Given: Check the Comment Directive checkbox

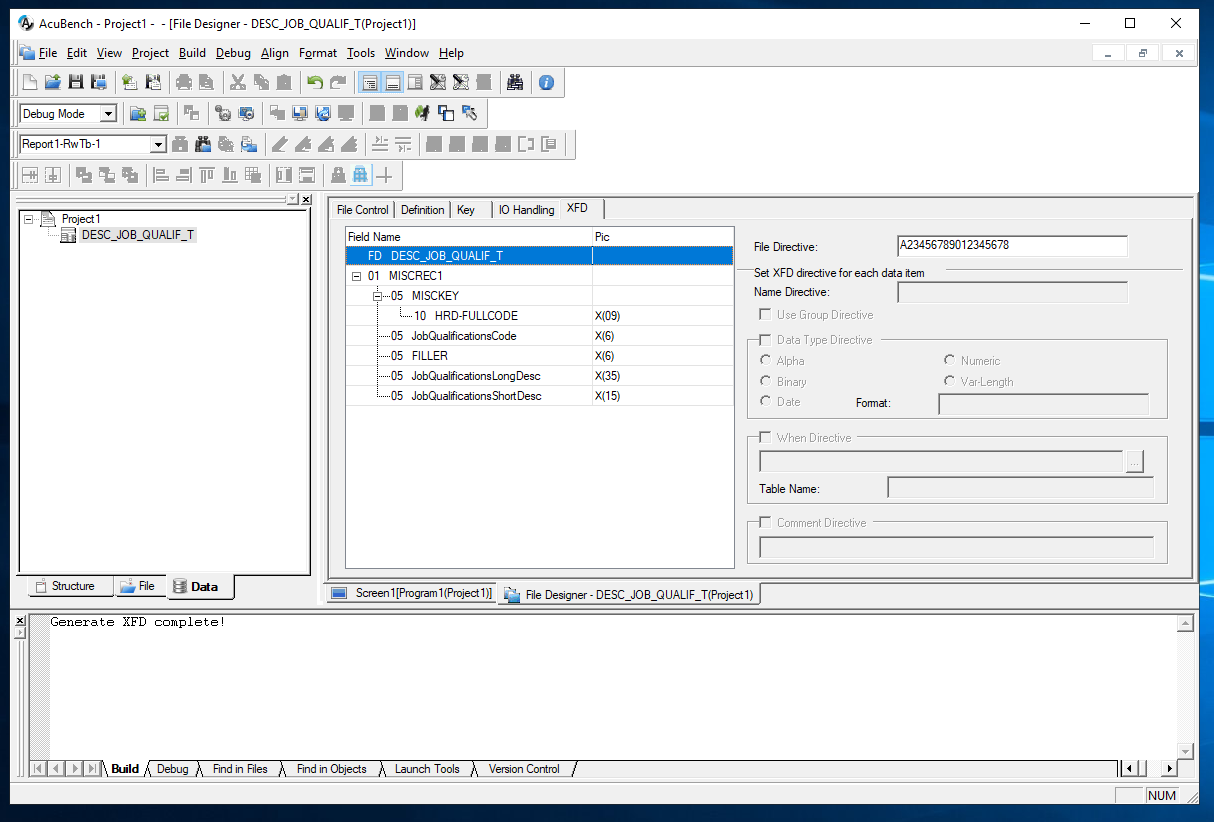Looking at the screenshot, I should pyautogui.click(x=766, y=523).
